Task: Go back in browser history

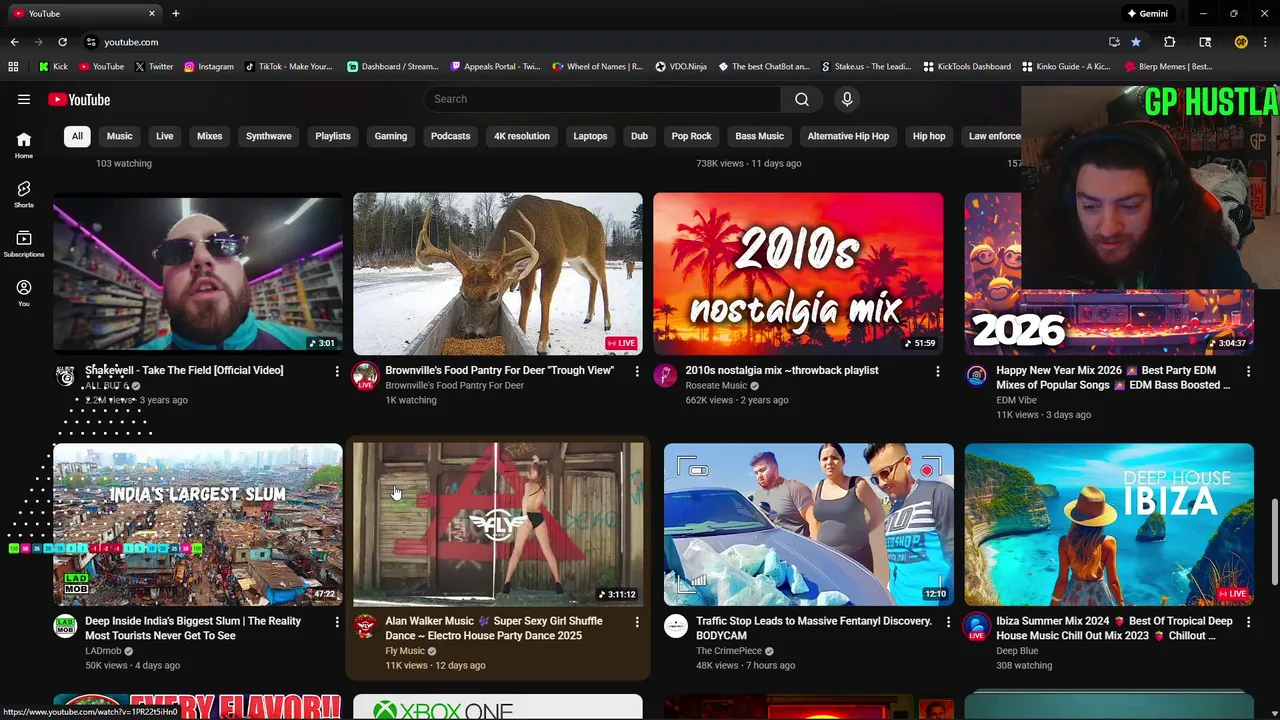Action: [14, 42]
